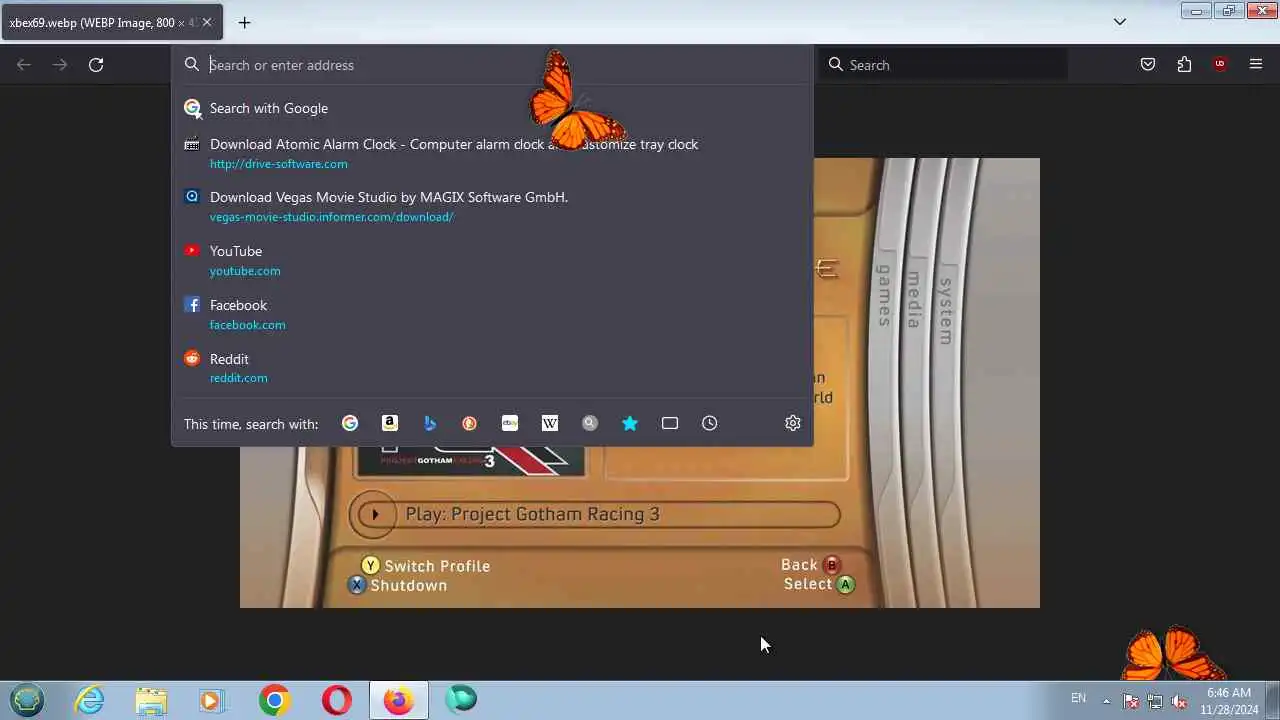Select the gray magnifier search engine icon
The width and height of the screenshot is (1280, 720).
click(x=590, y=423)
